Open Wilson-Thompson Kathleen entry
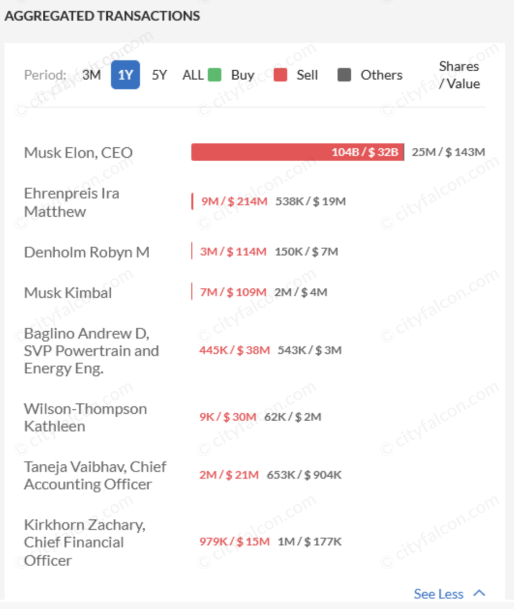 click(x=85, y=418)
